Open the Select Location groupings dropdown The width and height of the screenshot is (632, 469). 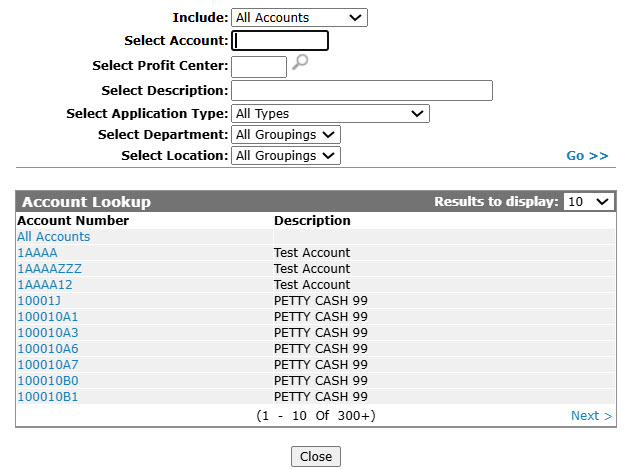(286, 156)
